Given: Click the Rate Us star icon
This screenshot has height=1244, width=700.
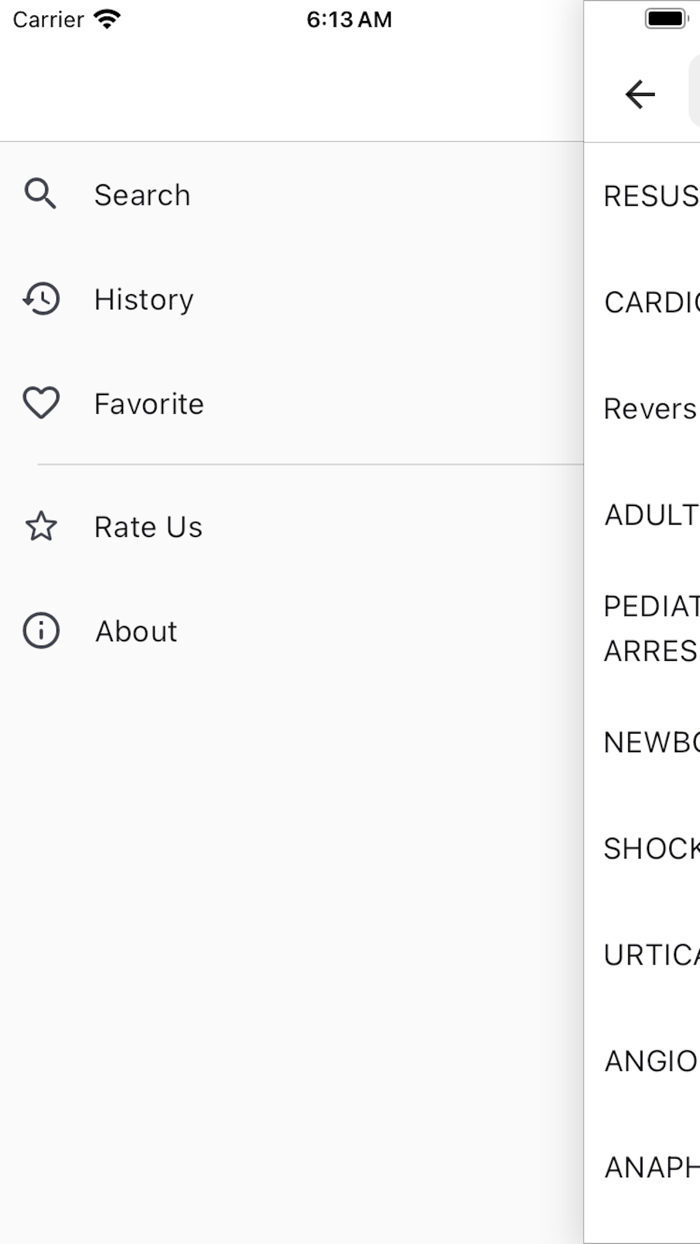Looking at the screenshot, I should coord(40,527).
